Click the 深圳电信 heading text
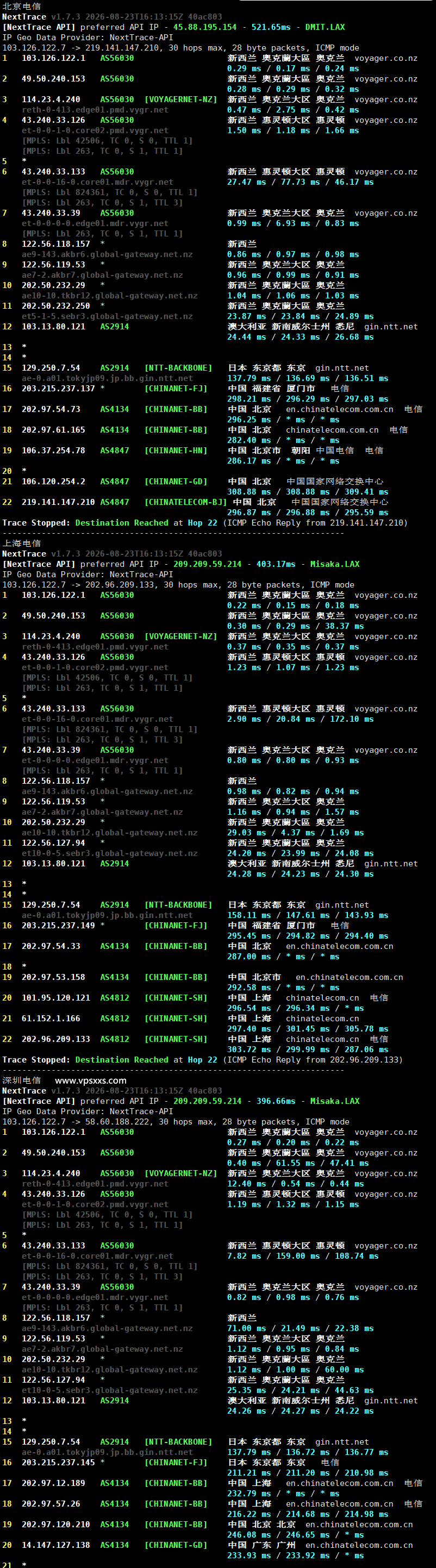 pyautogui.click(x=22, y=1080)
